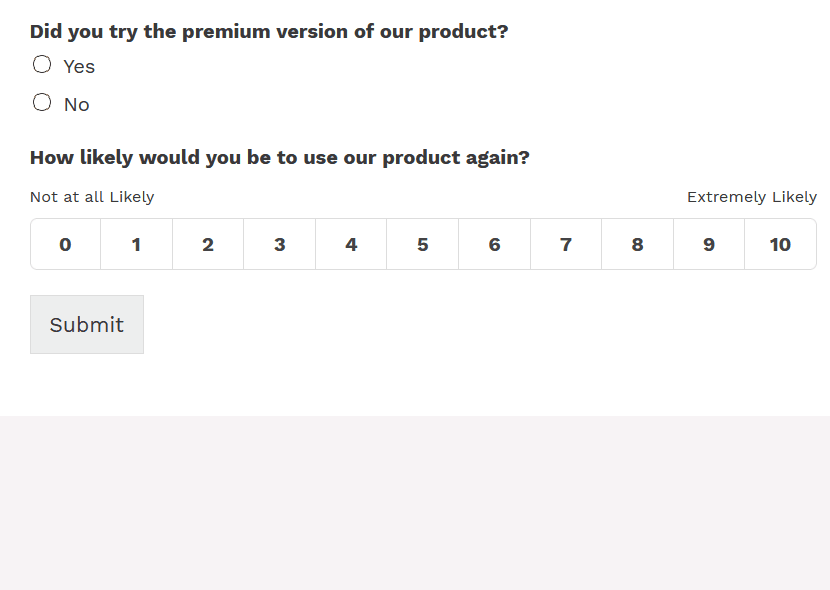Click the Not at all Likely label
The image size is (830, 590).
[92, 196]
